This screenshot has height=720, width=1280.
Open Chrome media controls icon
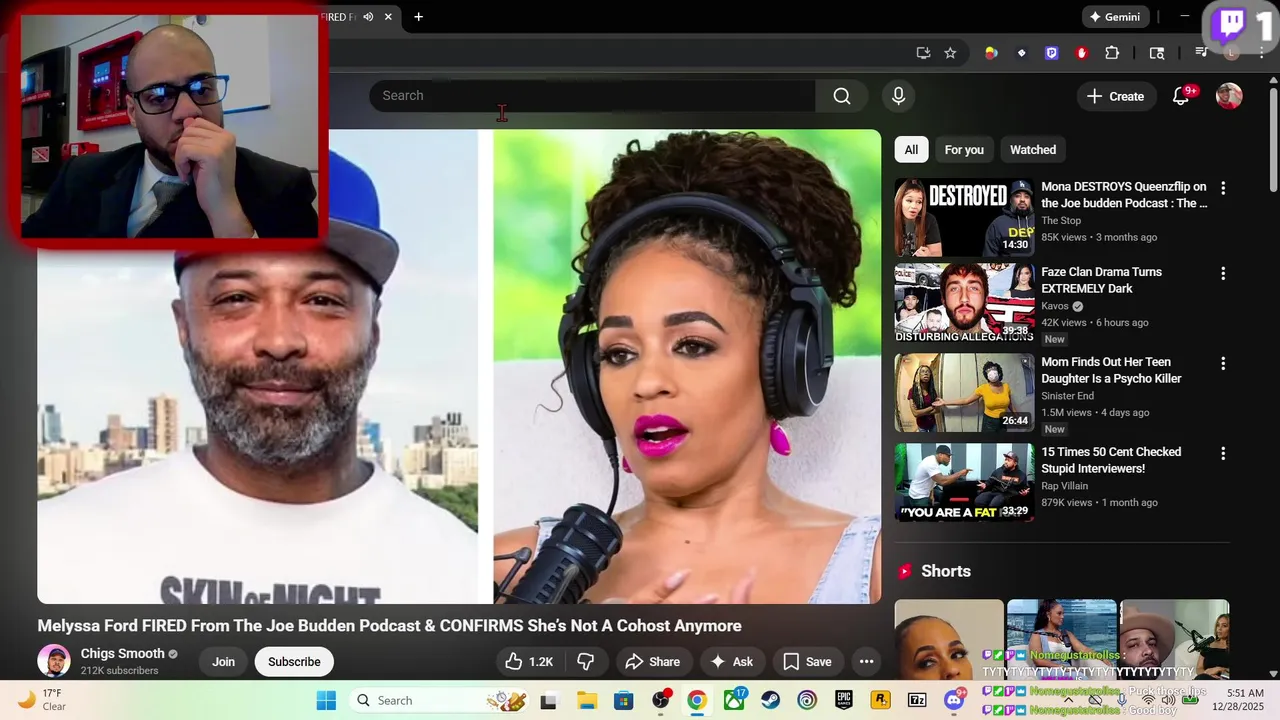coord(1202,53)
